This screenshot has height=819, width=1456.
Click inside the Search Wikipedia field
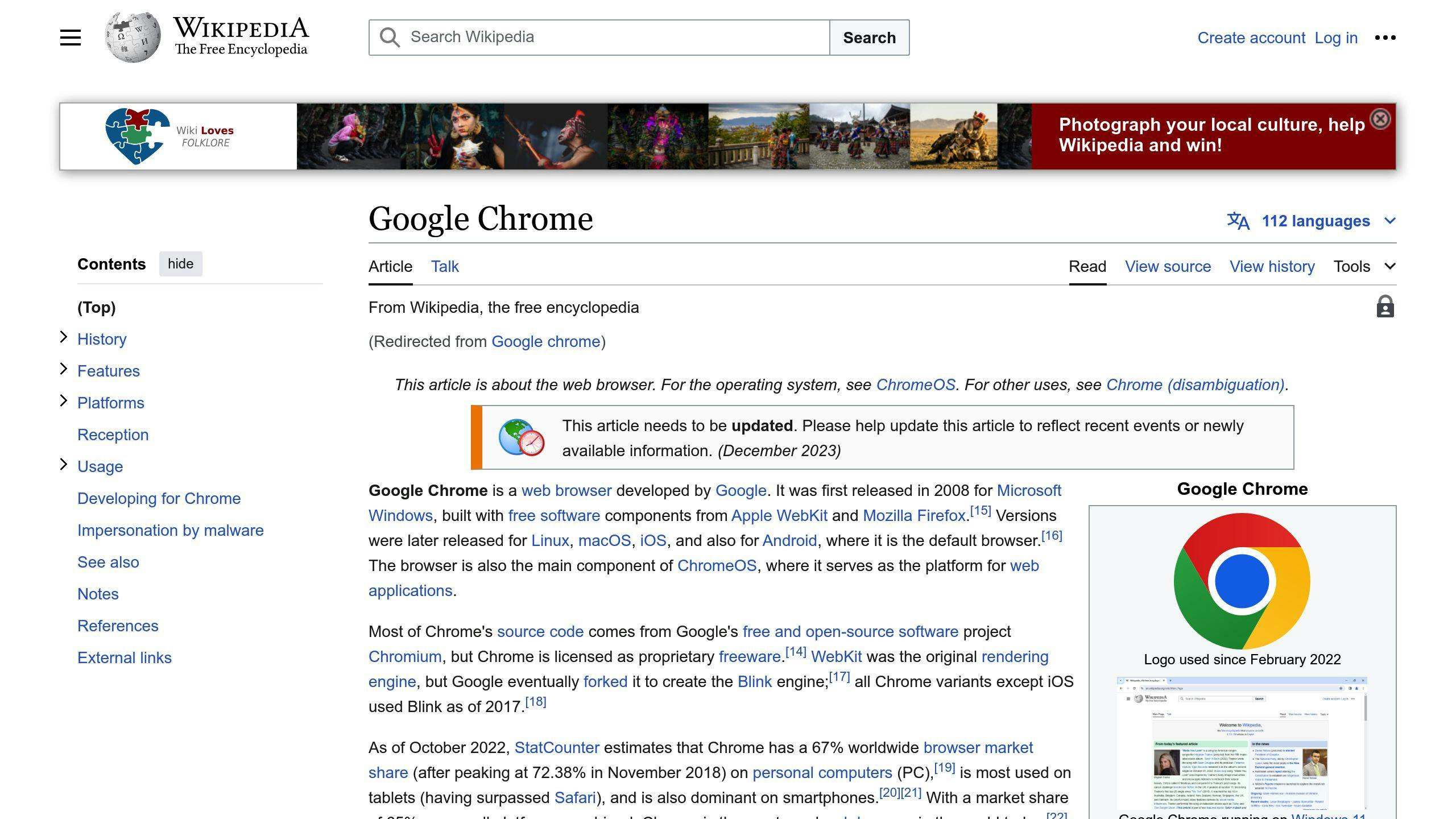point(597,37)
